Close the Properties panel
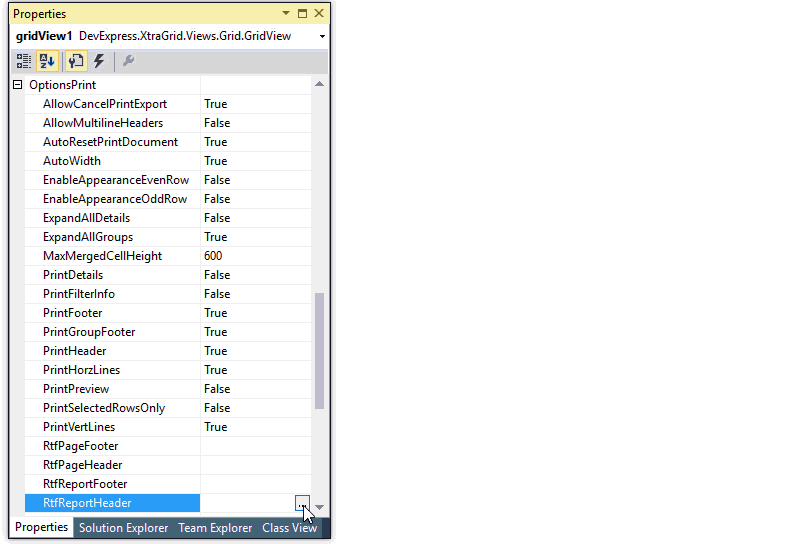 (x=319, y=13)
